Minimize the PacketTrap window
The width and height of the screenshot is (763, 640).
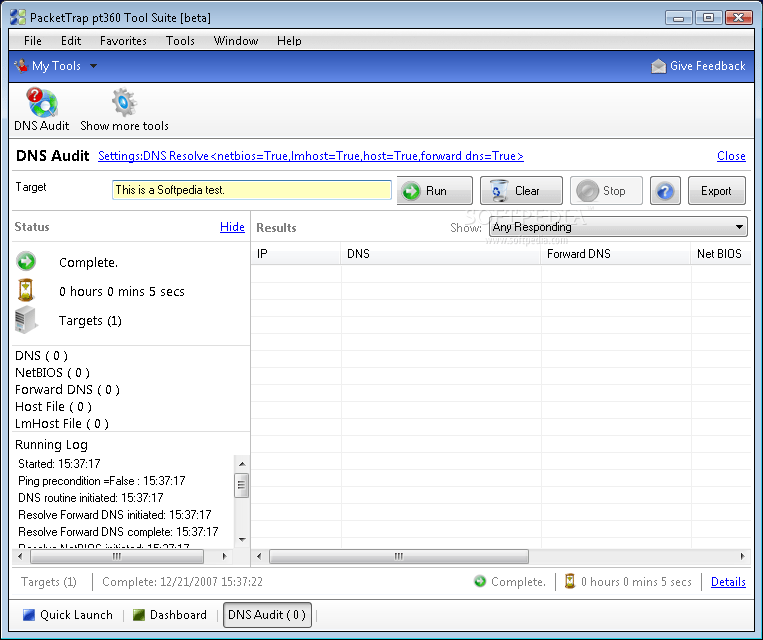[x=679, y=18]
